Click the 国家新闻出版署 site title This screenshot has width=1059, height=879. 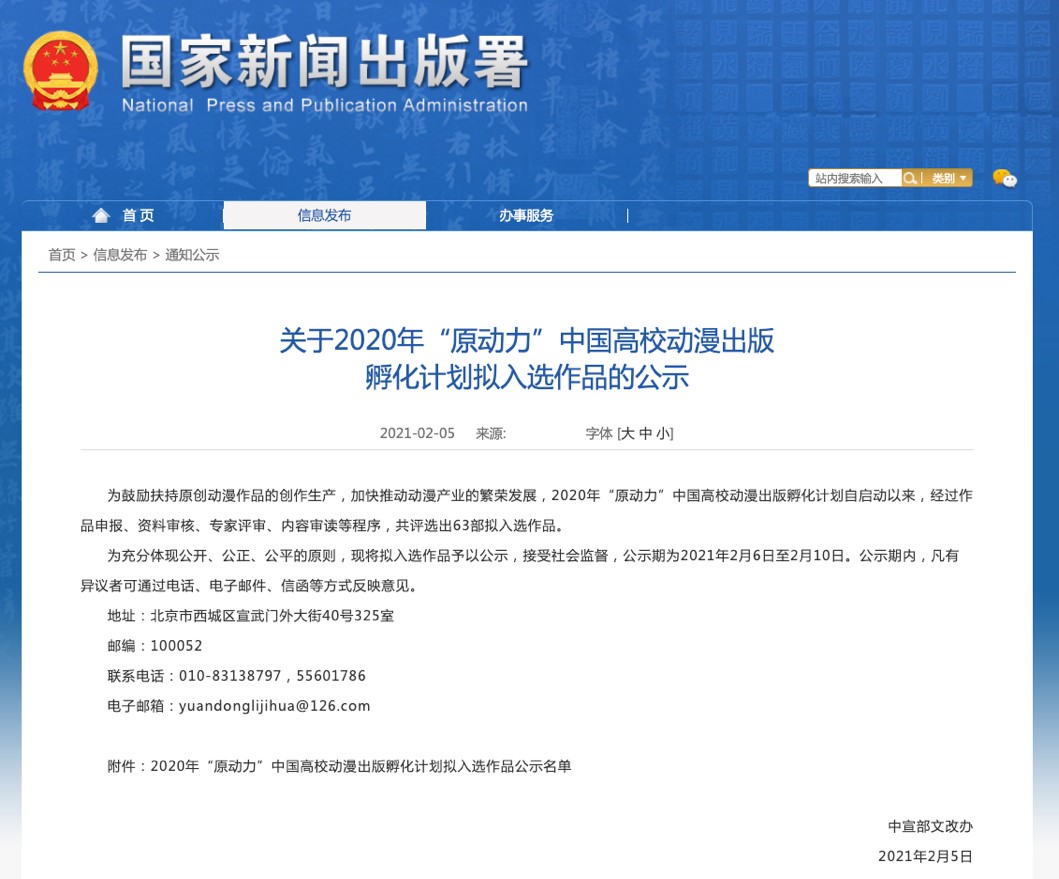(325, 62)
